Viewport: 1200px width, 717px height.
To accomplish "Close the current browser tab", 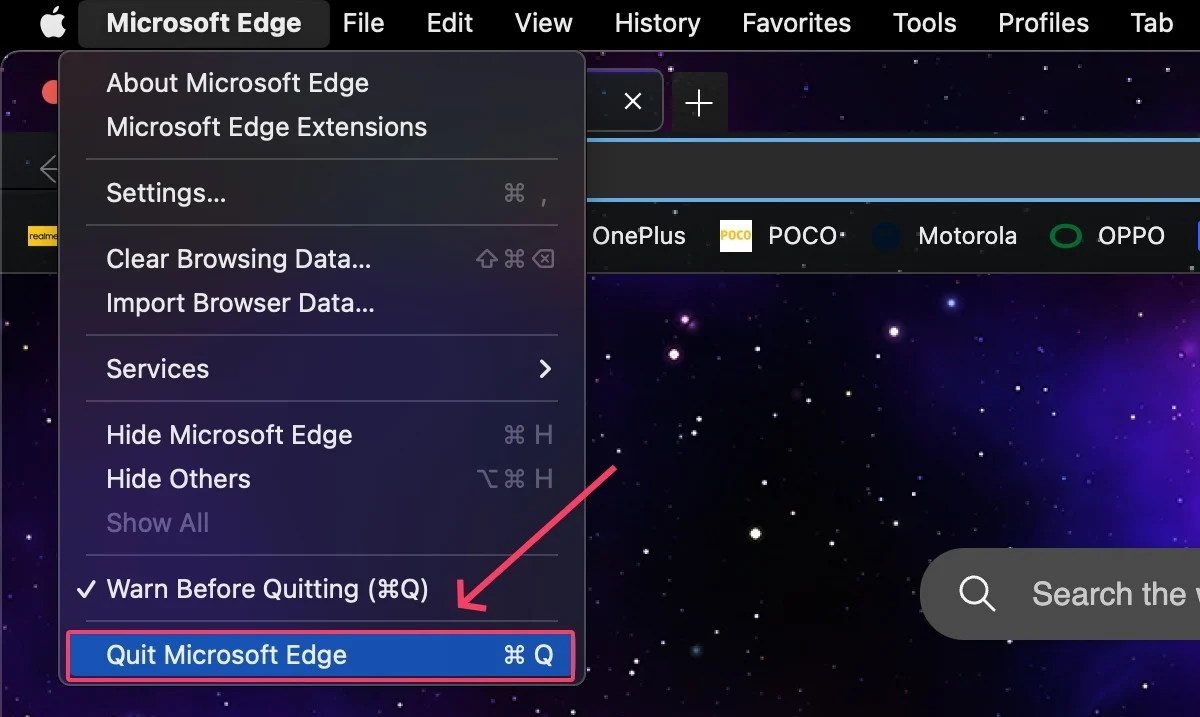I will 632,101.
